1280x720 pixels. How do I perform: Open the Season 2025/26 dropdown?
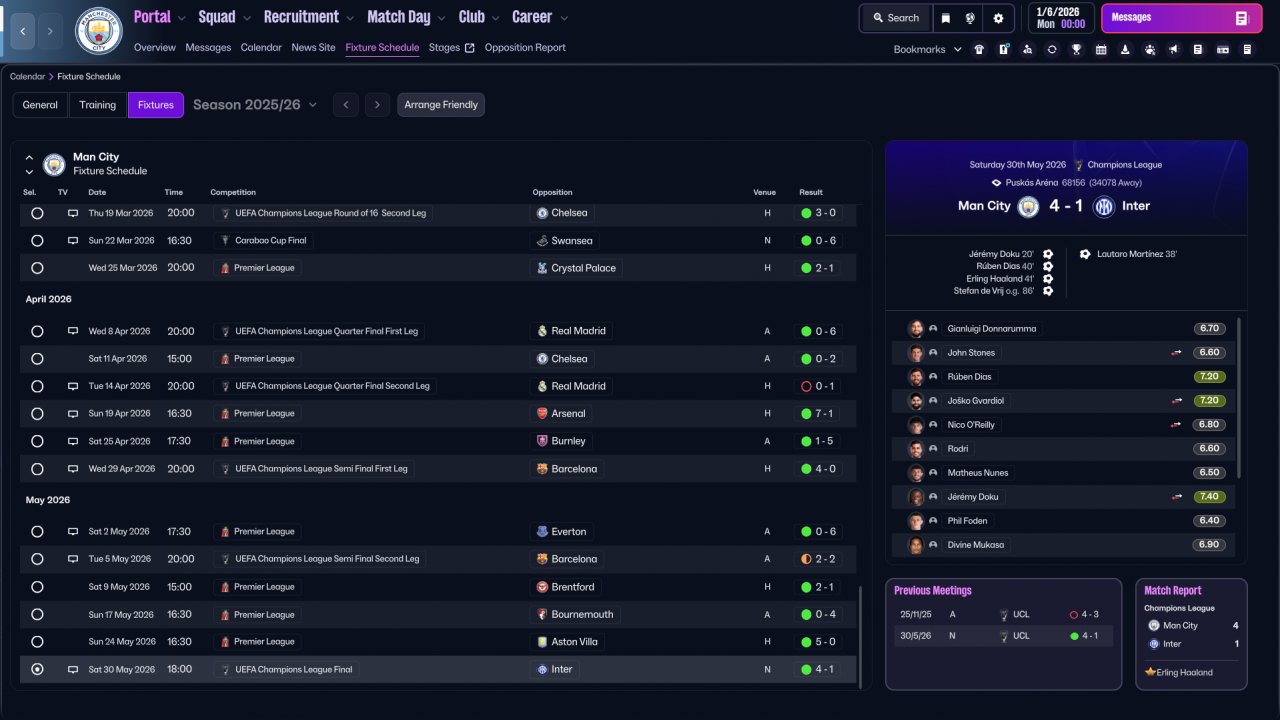point(255,104)
